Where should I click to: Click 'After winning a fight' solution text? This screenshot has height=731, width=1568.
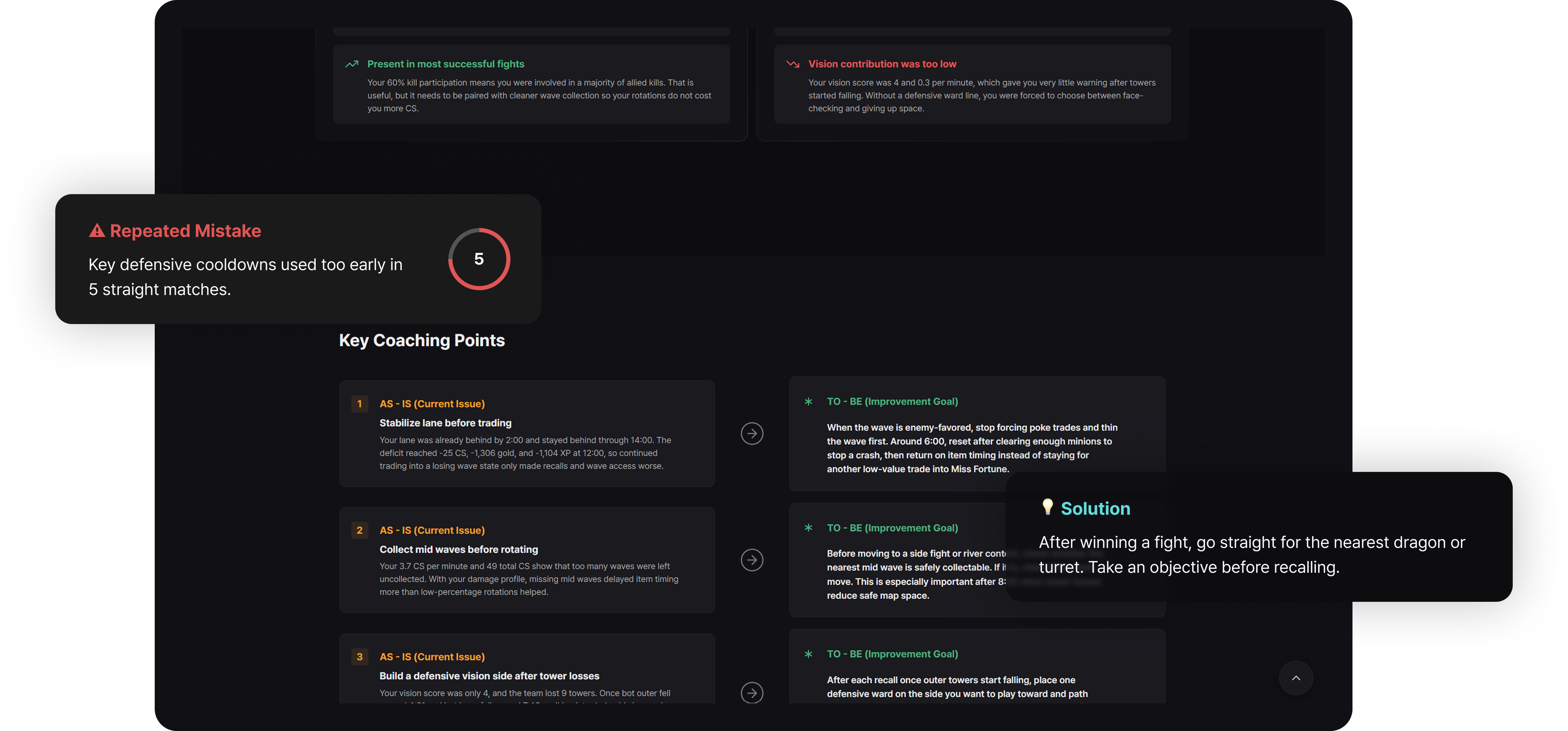[1252, 554]
